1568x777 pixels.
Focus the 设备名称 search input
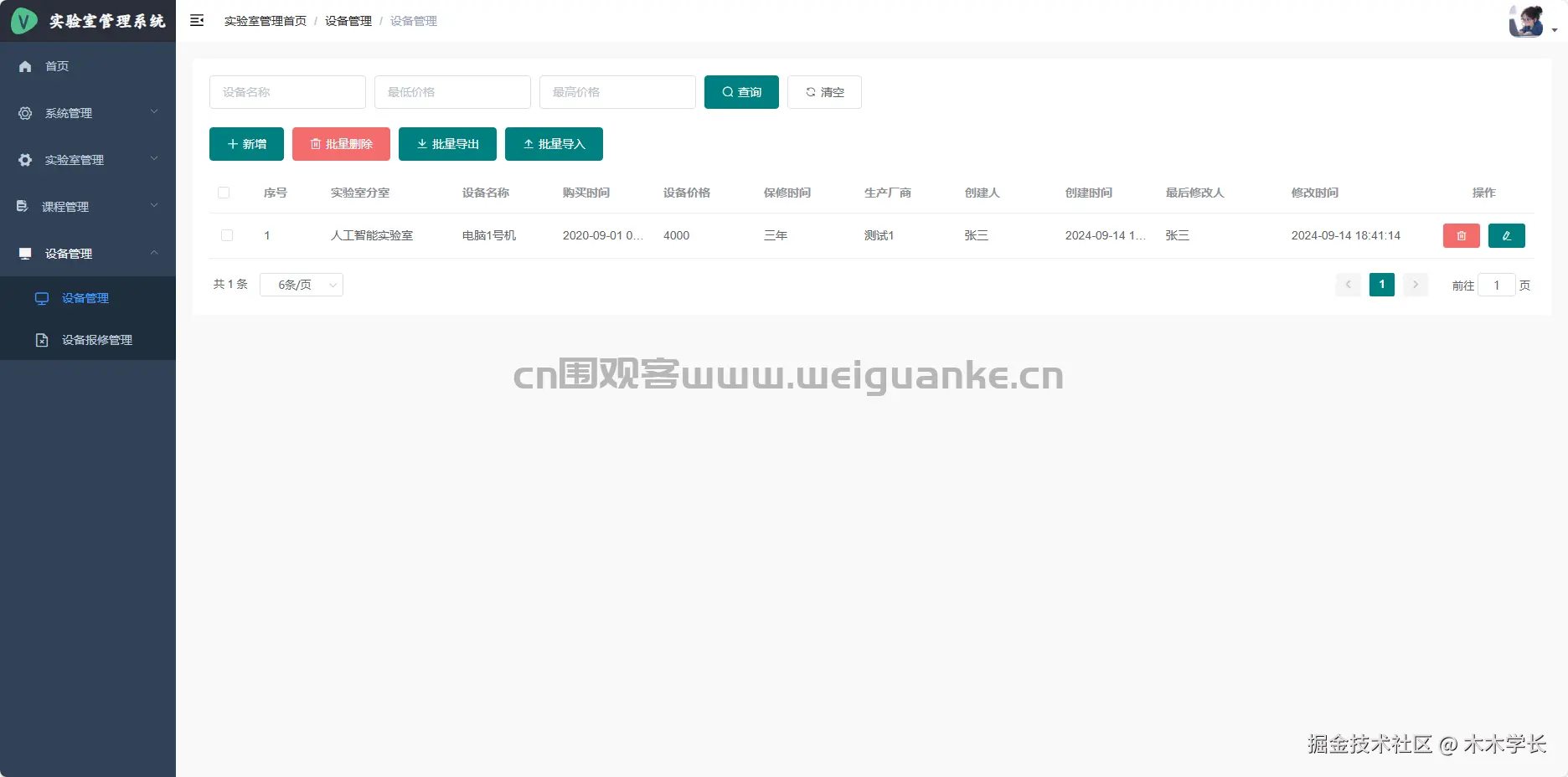pos(287,92)
